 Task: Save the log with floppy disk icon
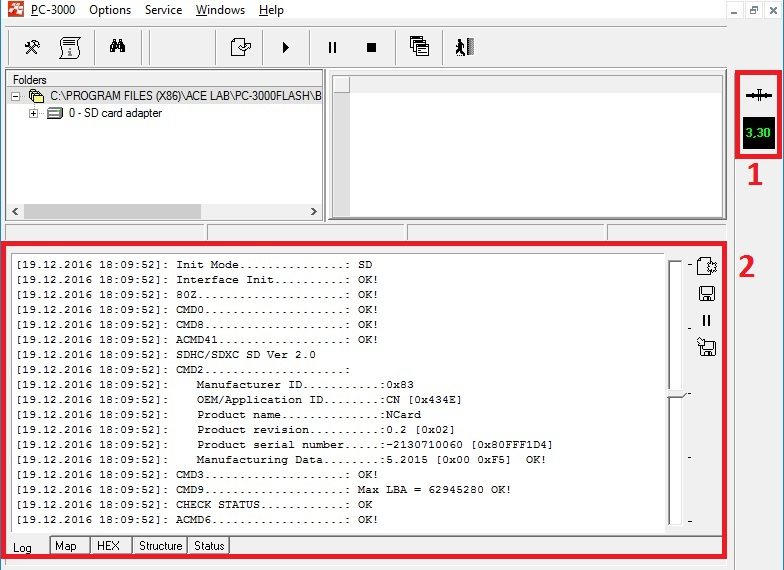[x=706, y=294]
